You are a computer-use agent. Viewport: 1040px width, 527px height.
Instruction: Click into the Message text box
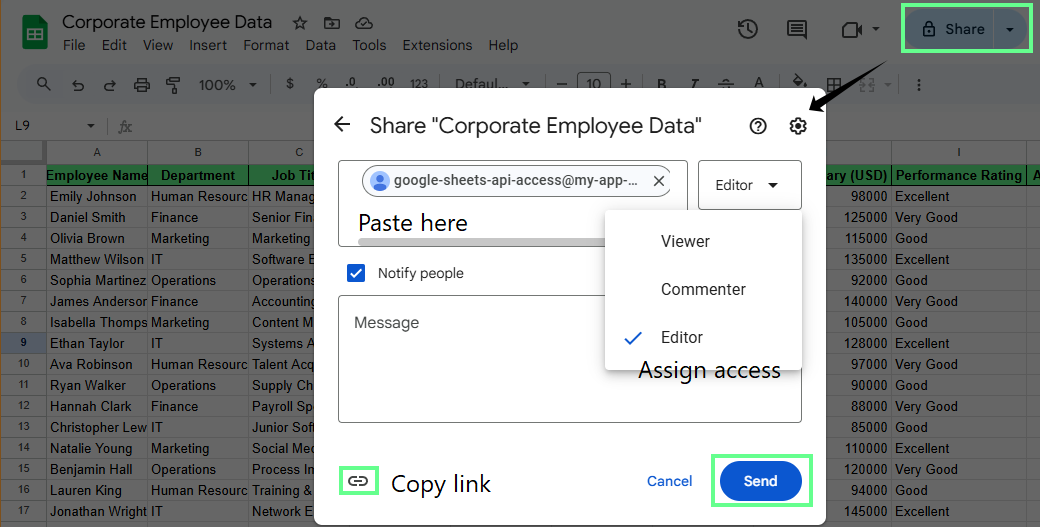pyautogui.click(x=570, y=359)
